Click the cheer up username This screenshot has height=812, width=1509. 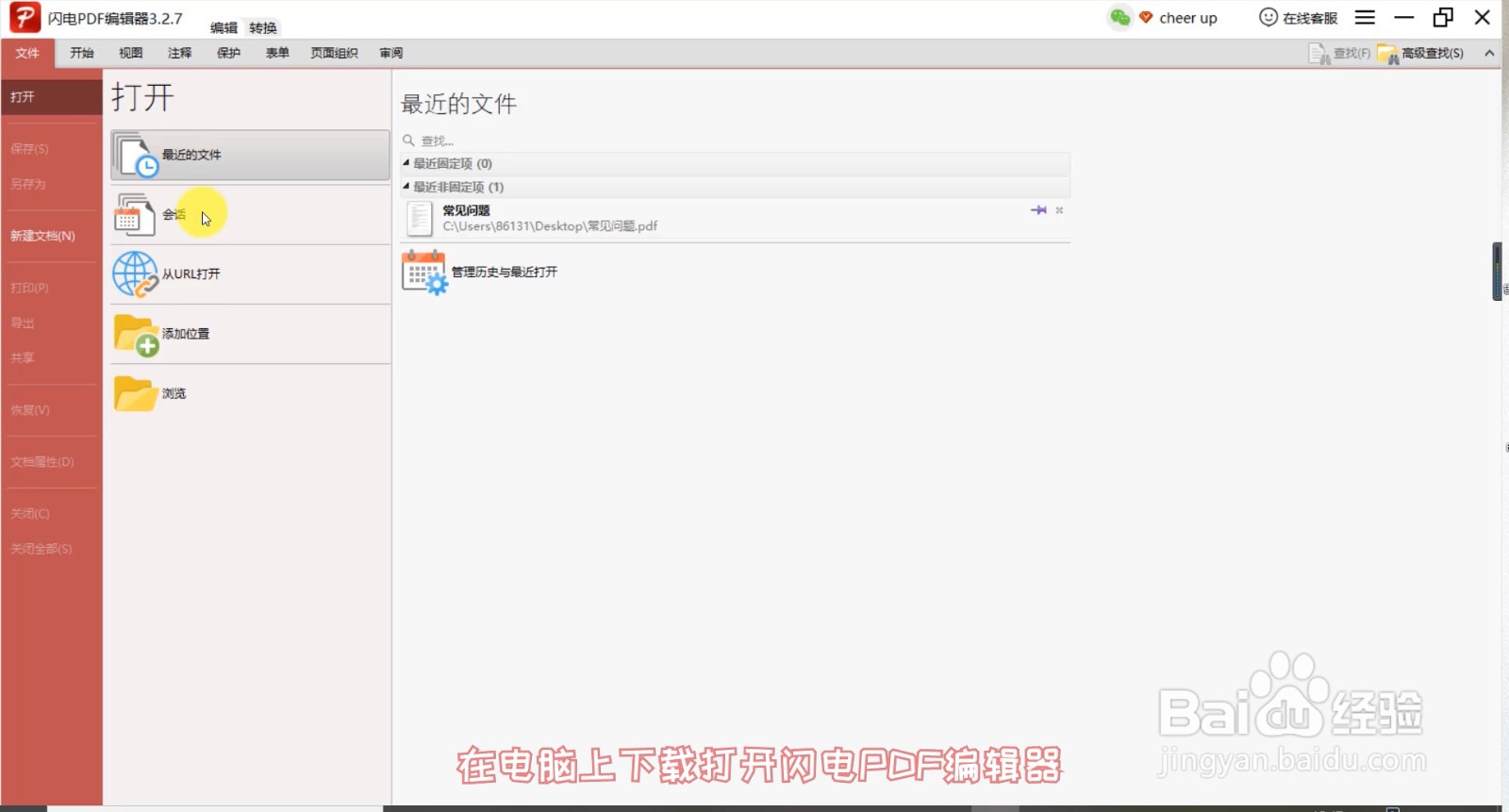[1188, 18]
